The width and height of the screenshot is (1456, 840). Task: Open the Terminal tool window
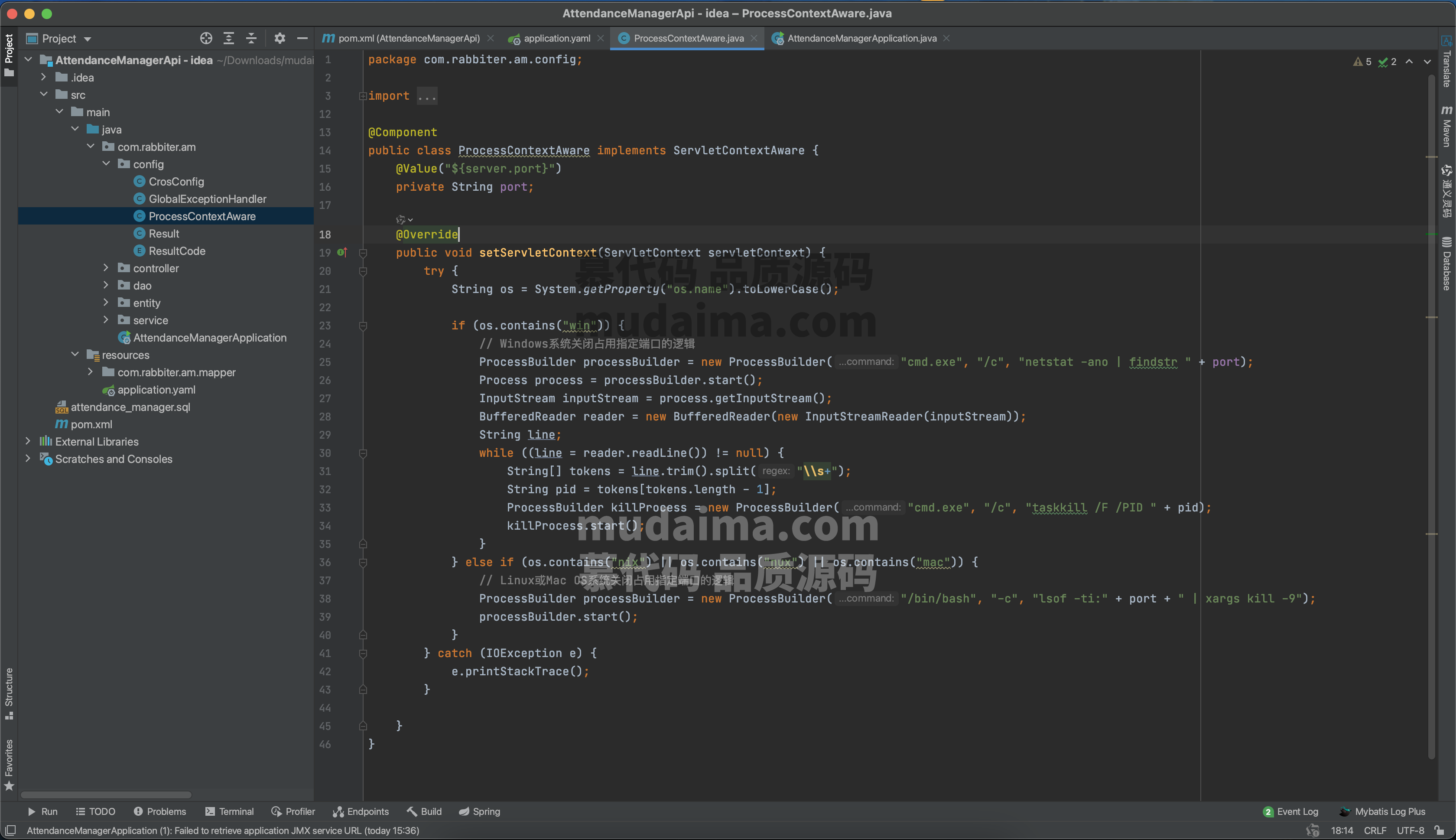pos(230,812)
